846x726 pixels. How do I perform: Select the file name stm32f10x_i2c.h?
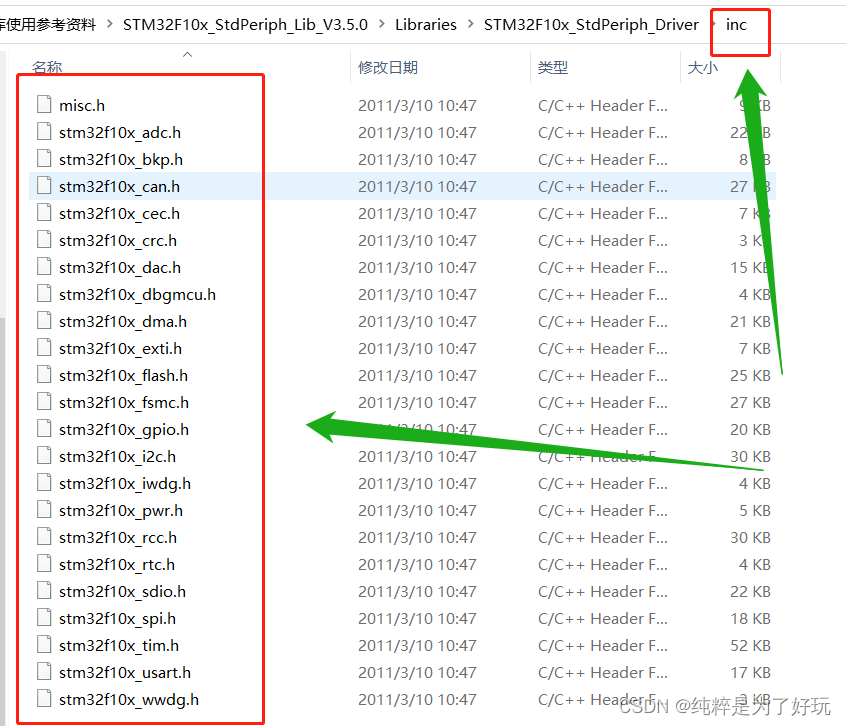(x=118, y=456)
